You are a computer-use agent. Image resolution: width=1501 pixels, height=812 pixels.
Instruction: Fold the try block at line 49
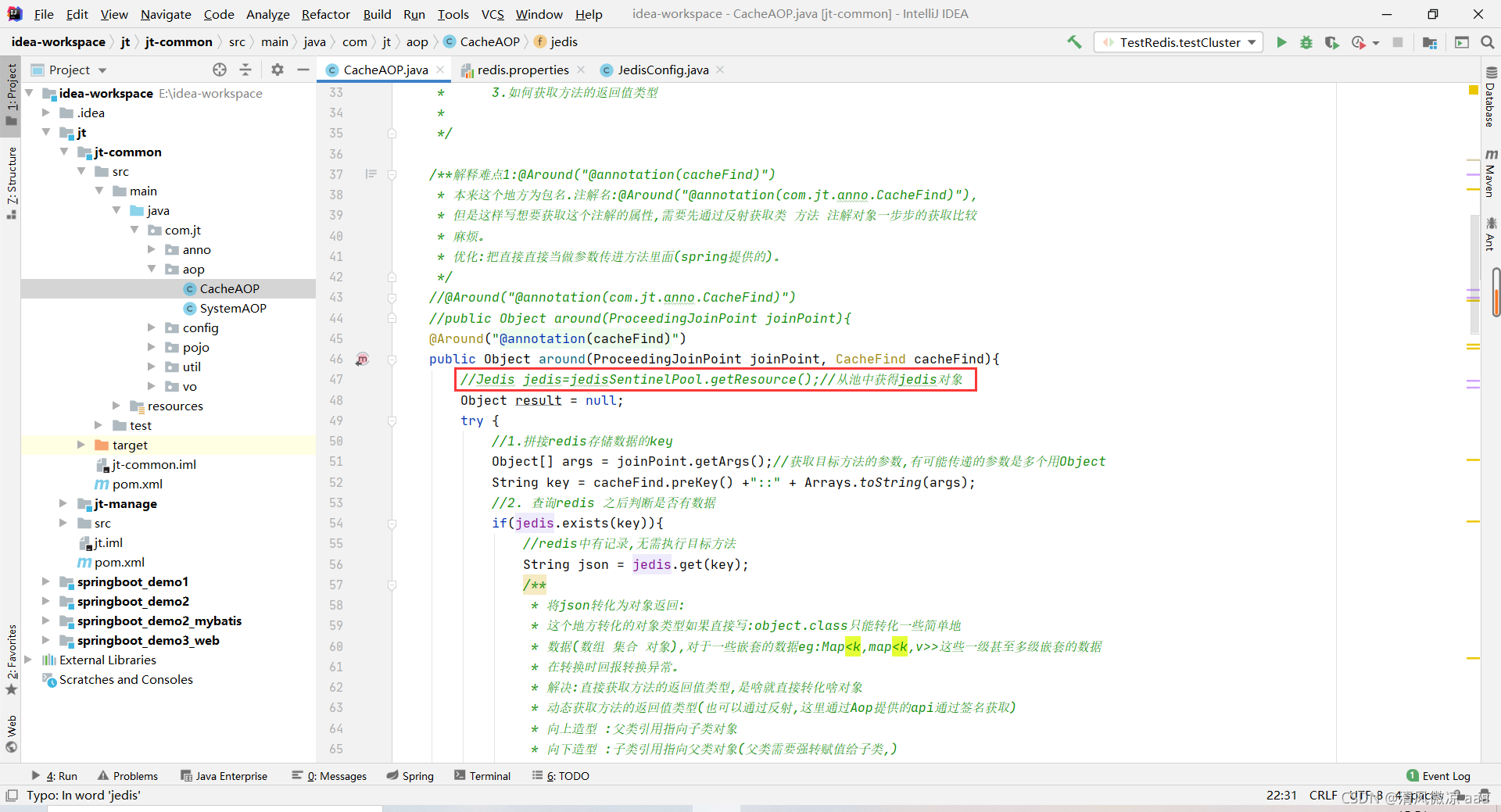pos(392,421)
